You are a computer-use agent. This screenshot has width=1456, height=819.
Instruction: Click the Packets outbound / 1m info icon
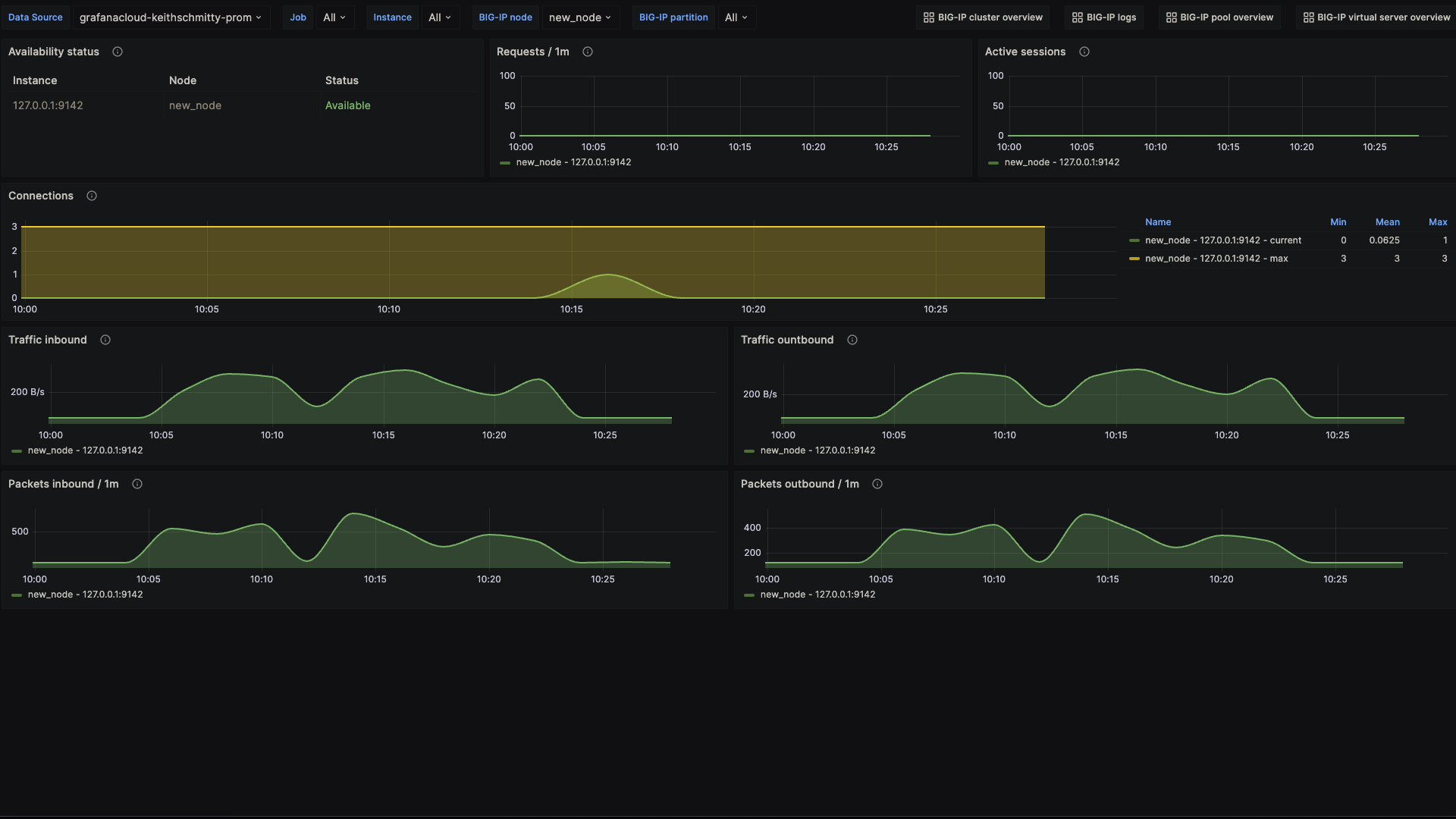click(x=877, y=484)
